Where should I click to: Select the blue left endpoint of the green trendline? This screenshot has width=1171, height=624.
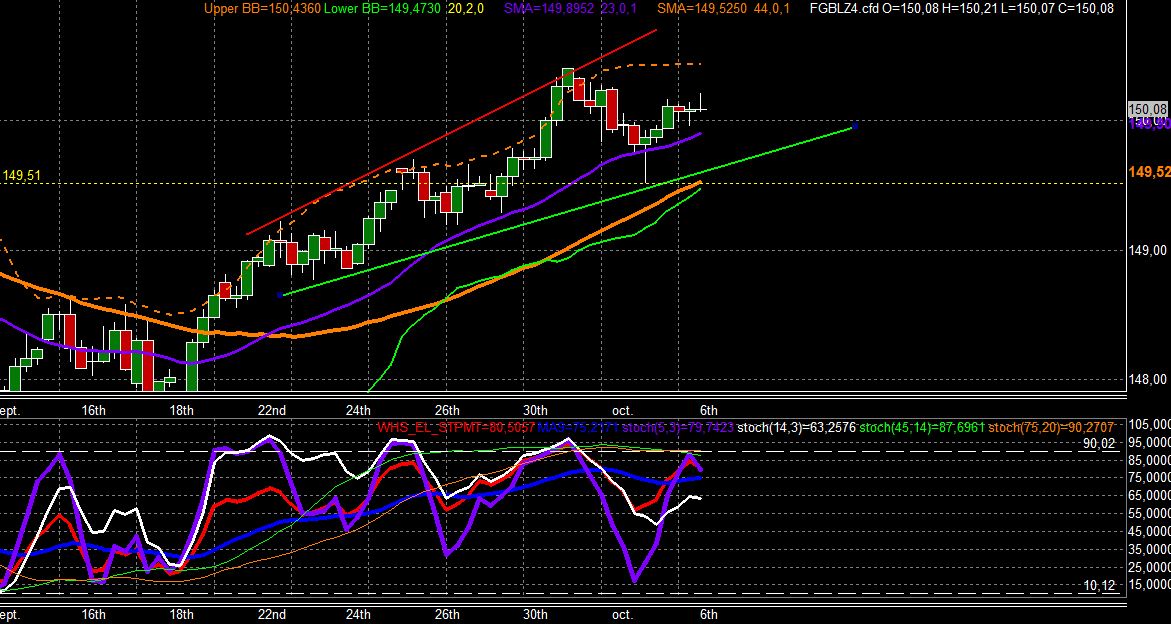coord(279,296)
